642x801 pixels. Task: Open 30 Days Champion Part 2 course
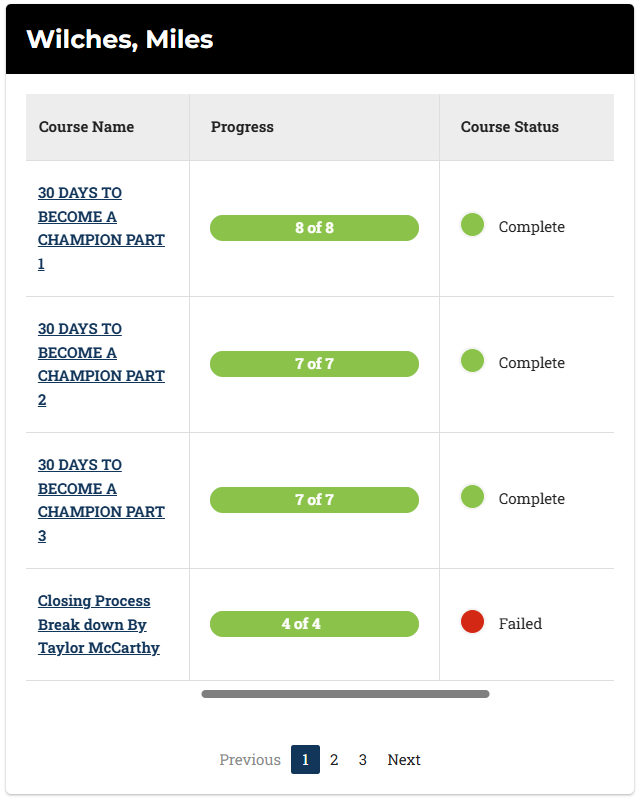click(101, 364)
